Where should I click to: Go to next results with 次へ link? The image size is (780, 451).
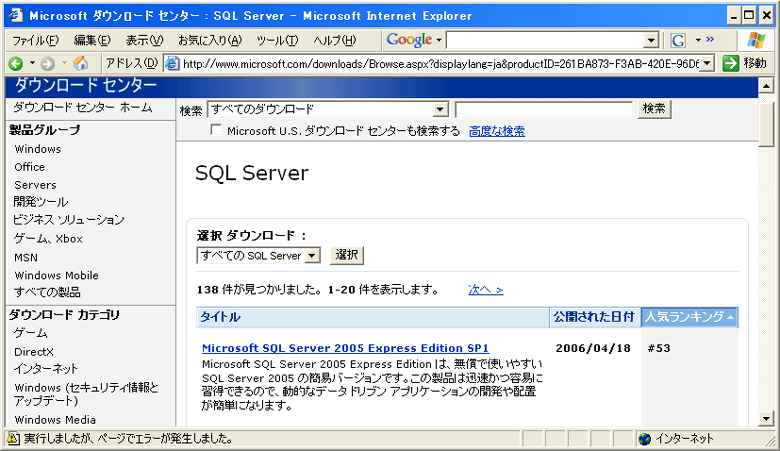point(486,289)
